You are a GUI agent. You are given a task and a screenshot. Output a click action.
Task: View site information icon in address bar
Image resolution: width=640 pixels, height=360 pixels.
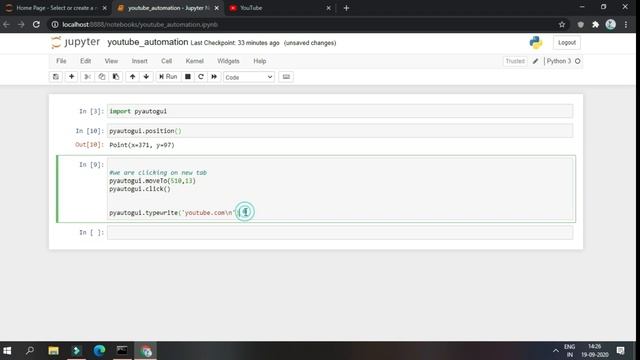pos(55,24)
